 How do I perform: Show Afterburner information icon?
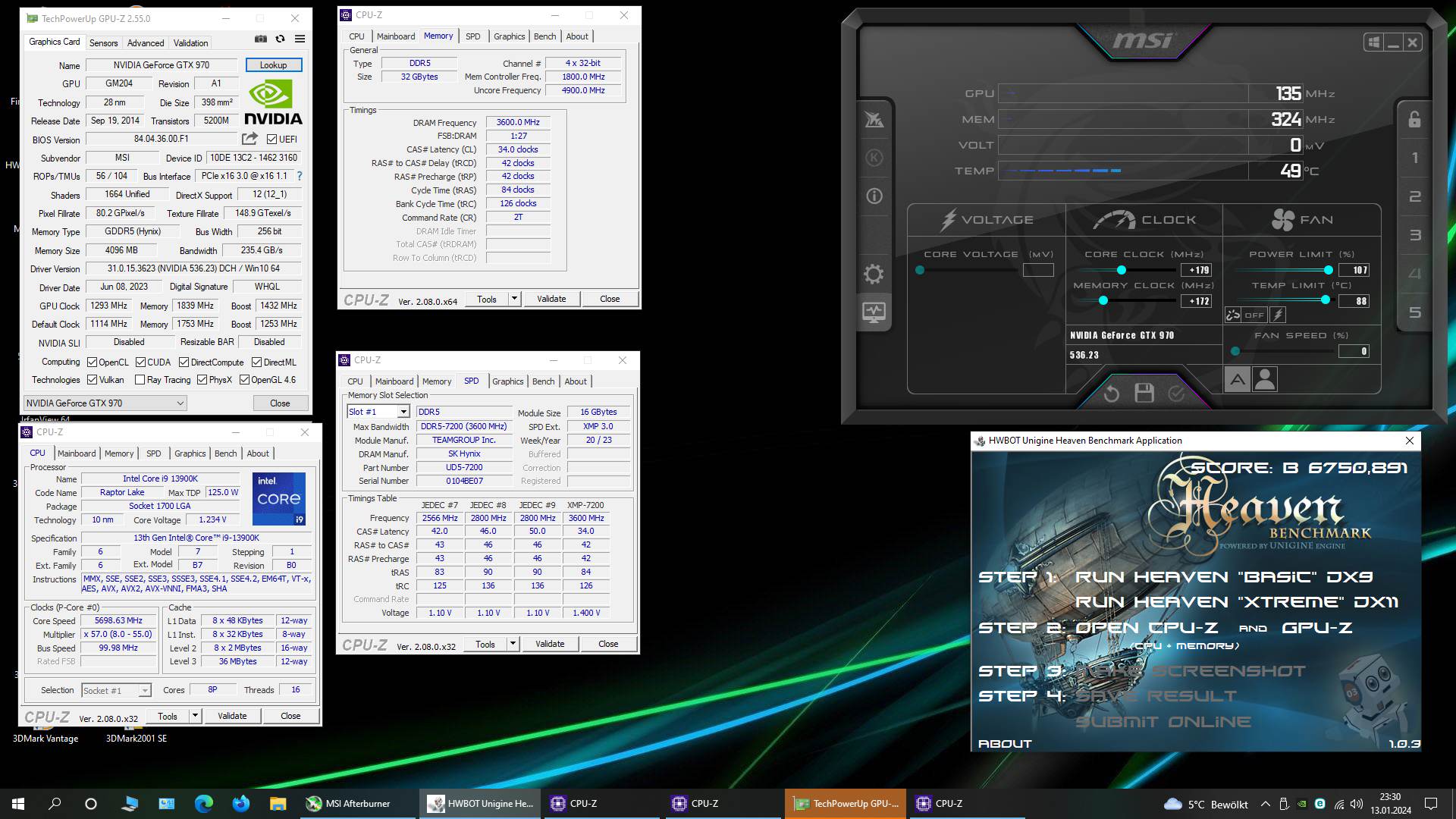click(x=874, y=196)
